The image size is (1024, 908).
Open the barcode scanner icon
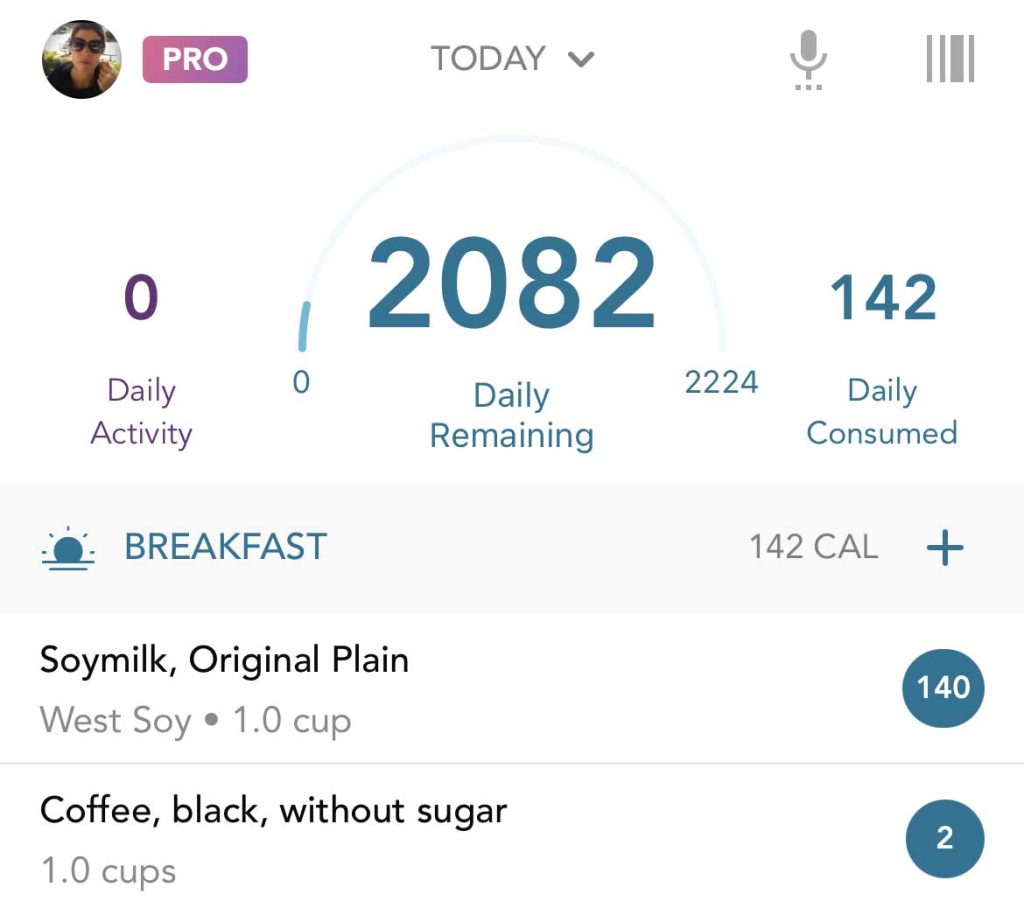tap(949, 59)
